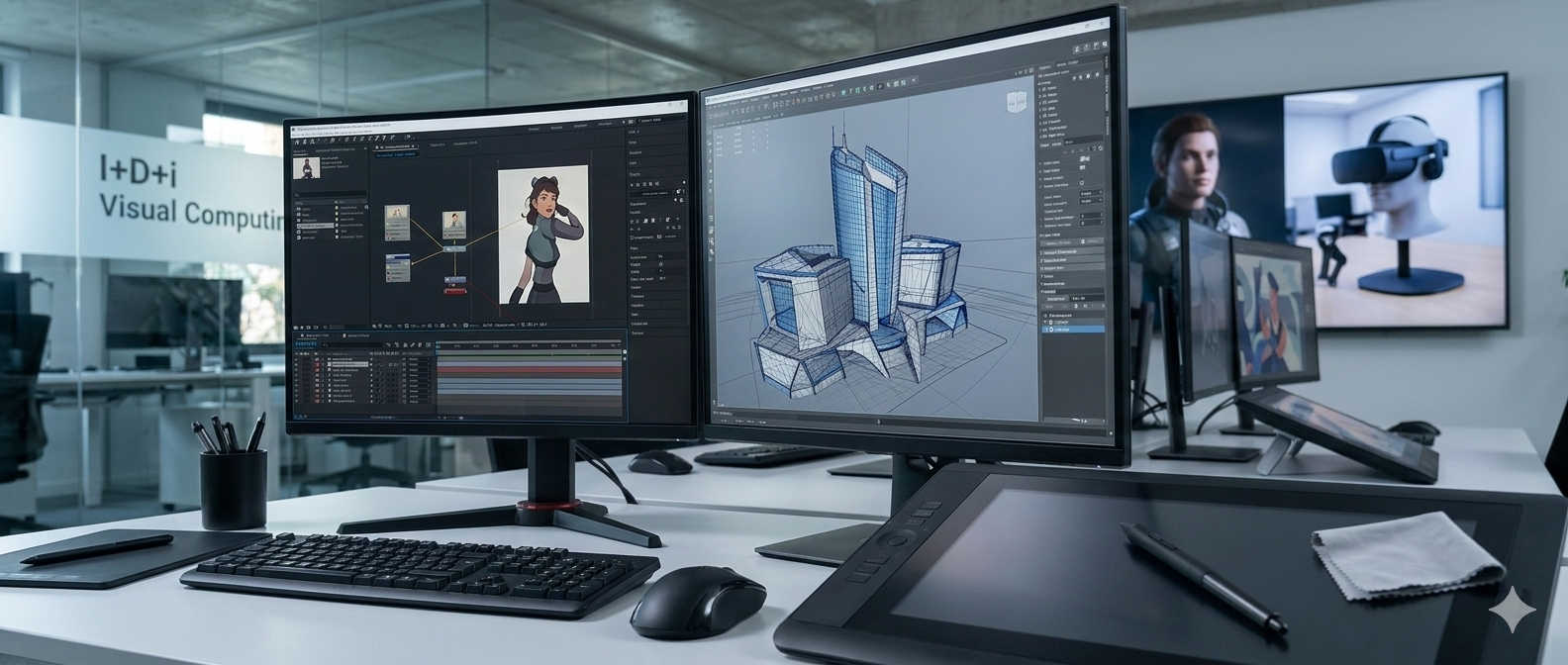Switch to the blue highlighted tab above the node graph
Viewport: 1568px width, 665px height.
398,154
